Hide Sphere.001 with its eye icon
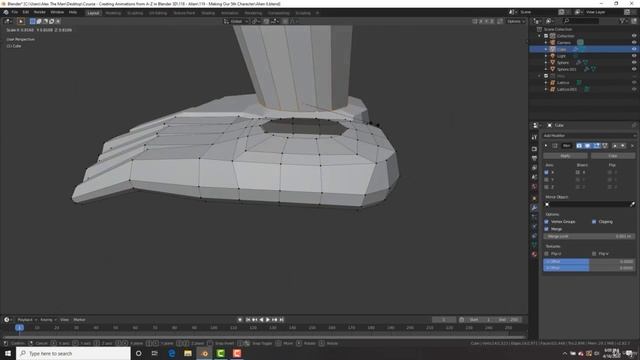The image size is (640, 360). tap(634, 69)
